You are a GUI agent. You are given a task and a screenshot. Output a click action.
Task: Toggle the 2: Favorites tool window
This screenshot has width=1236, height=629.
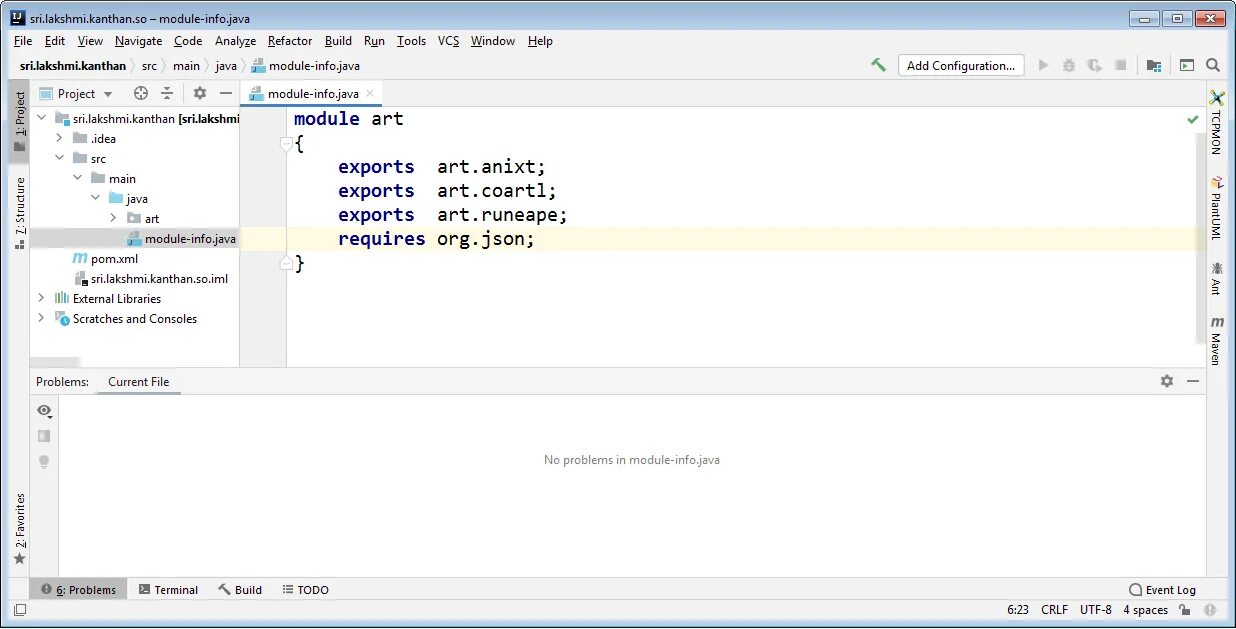tap(19, 529)
